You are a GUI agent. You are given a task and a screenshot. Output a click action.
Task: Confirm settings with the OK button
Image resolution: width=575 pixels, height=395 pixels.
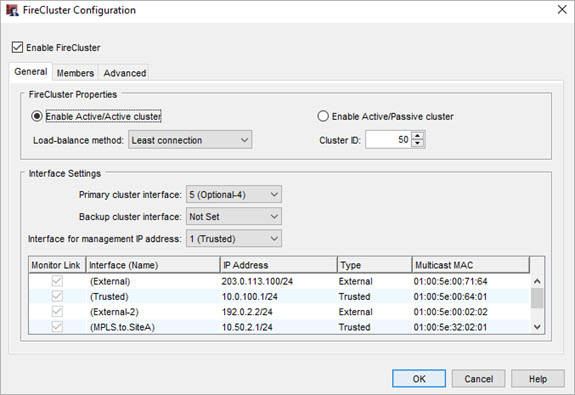(419, 378)
